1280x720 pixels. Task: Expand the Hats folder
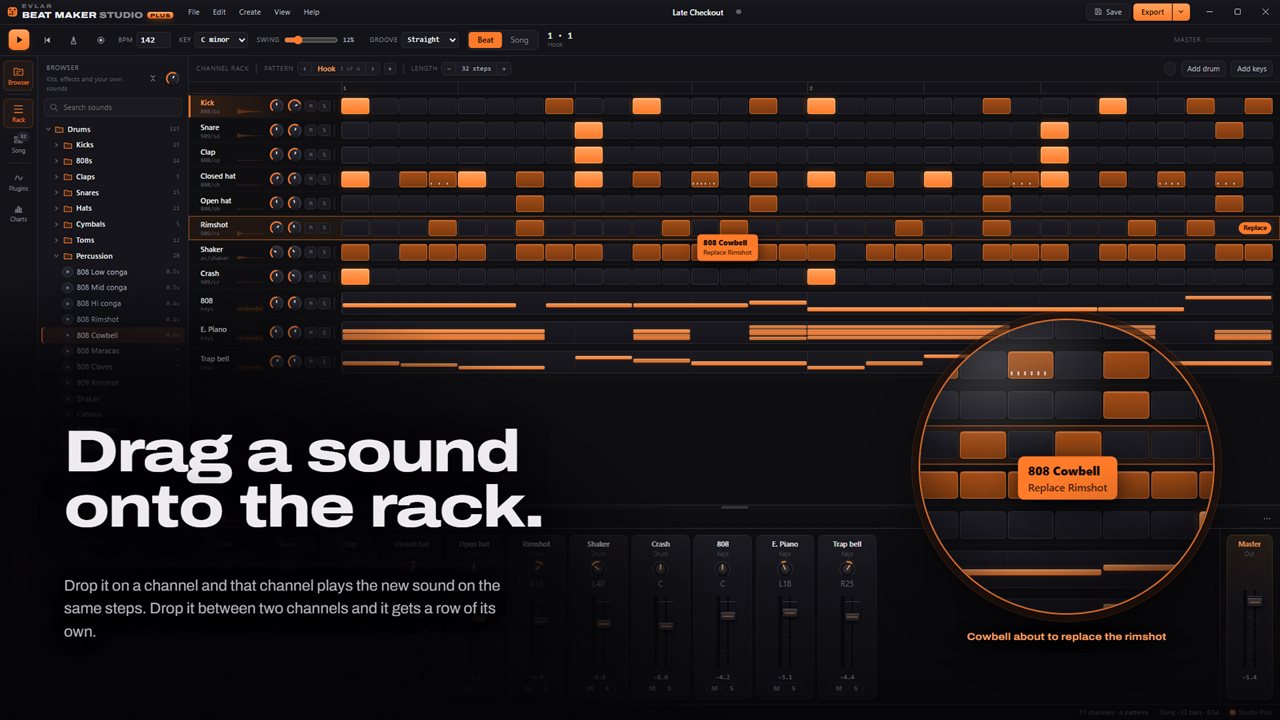[57, 208]
